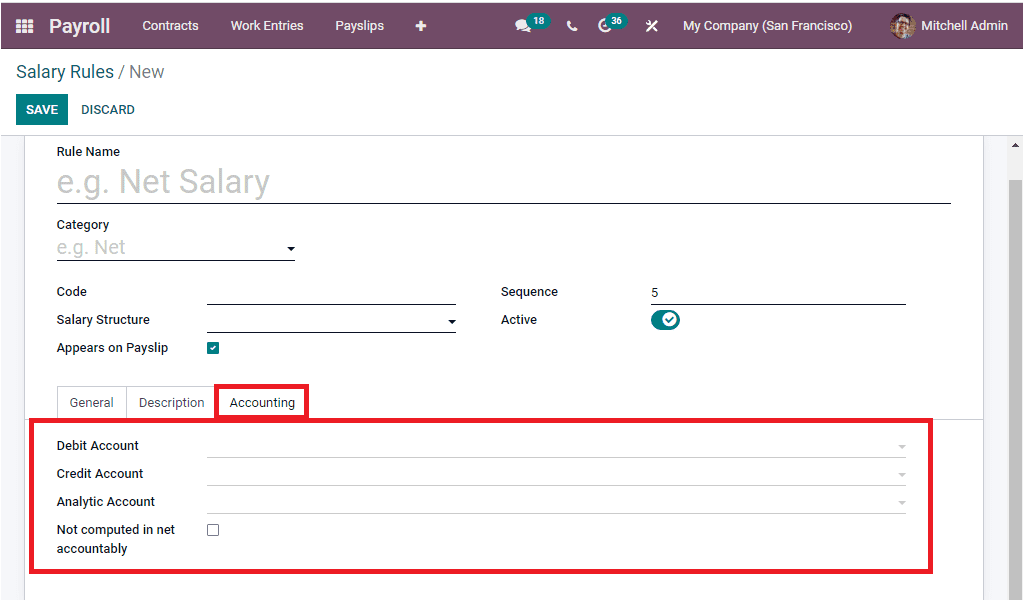Image resolution: width=1024 pixels, height=601 pixels.
Task: Click DISCARD to cancel changes
Action: tap(107, 109)
